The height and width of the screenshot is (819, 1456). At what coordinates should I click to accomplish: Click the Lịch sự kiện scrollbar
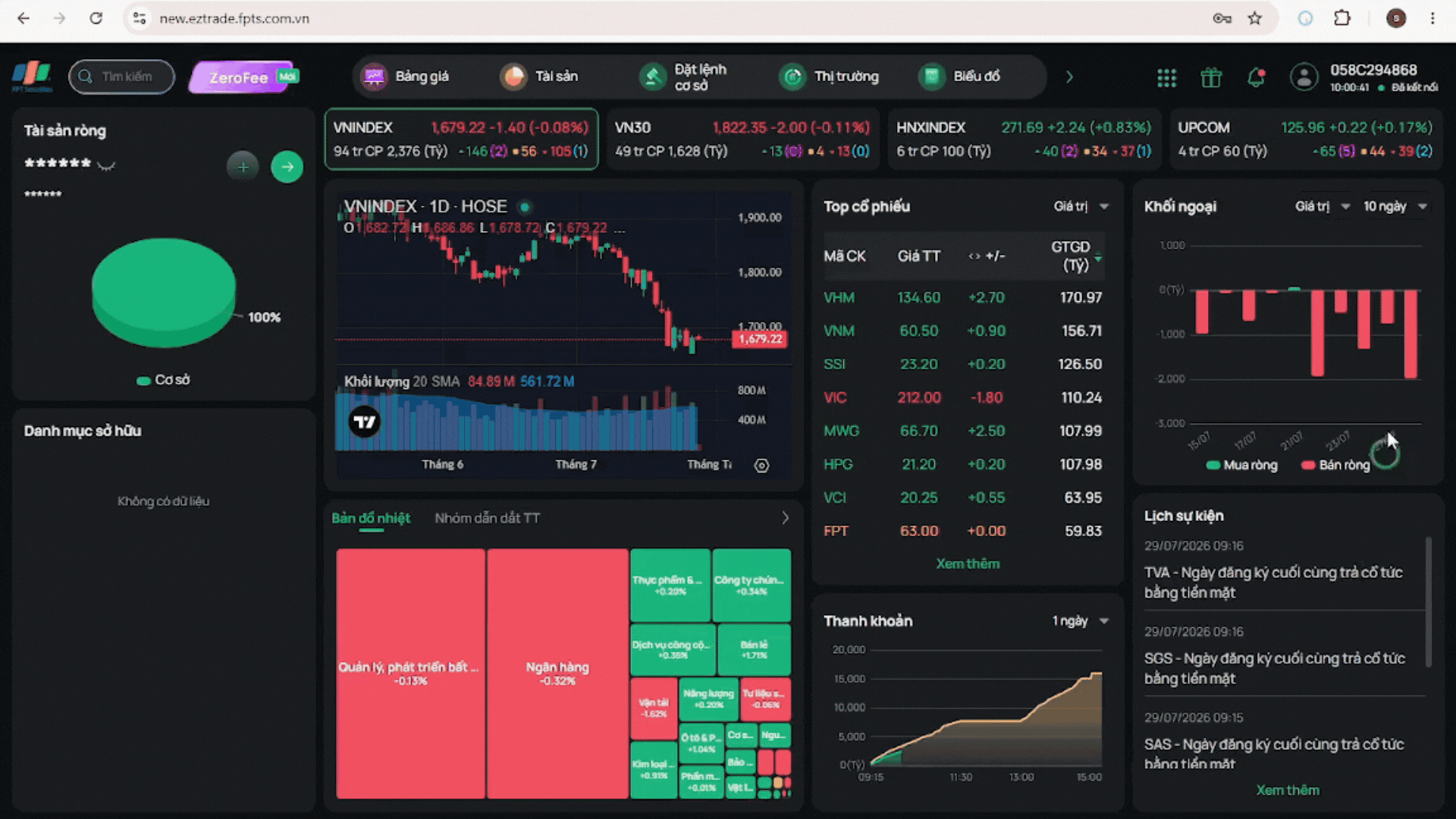tap(1429, 603)
